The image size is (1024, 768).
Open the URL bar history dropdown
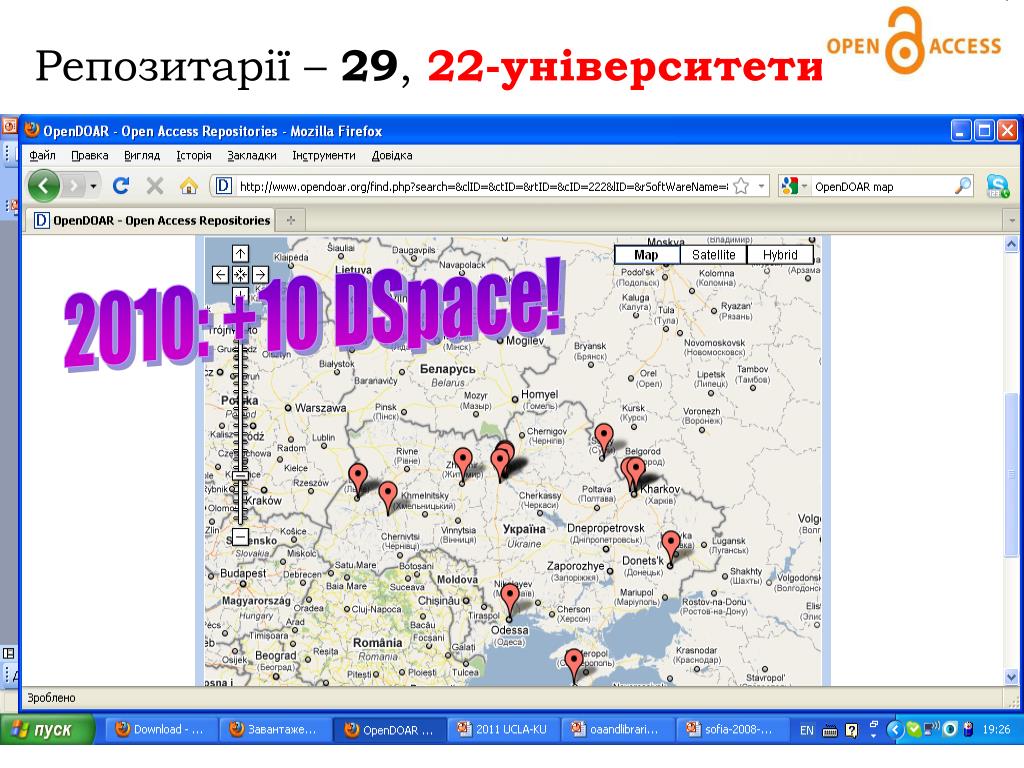(x=761, y=187)
